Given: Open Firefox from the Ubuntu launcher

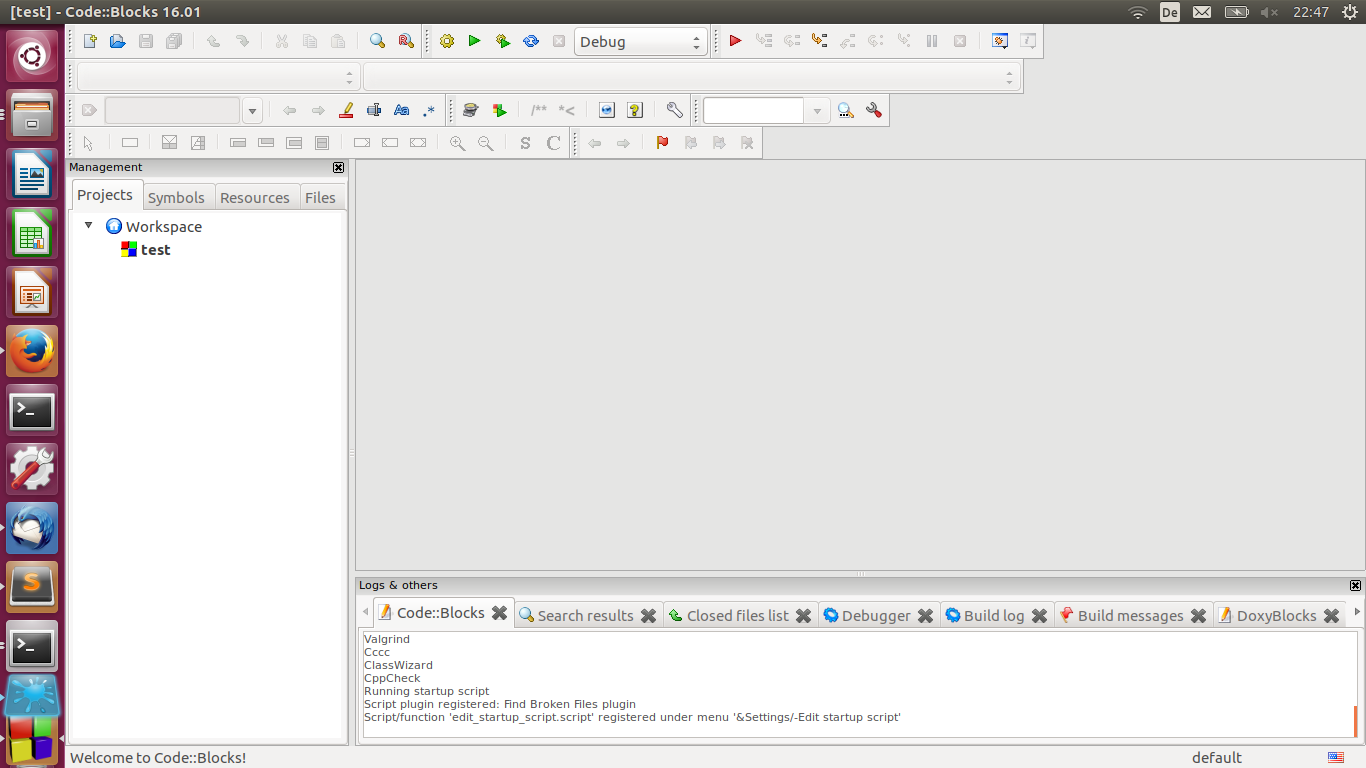Looking at the screenshot, I should click(32, 351).
